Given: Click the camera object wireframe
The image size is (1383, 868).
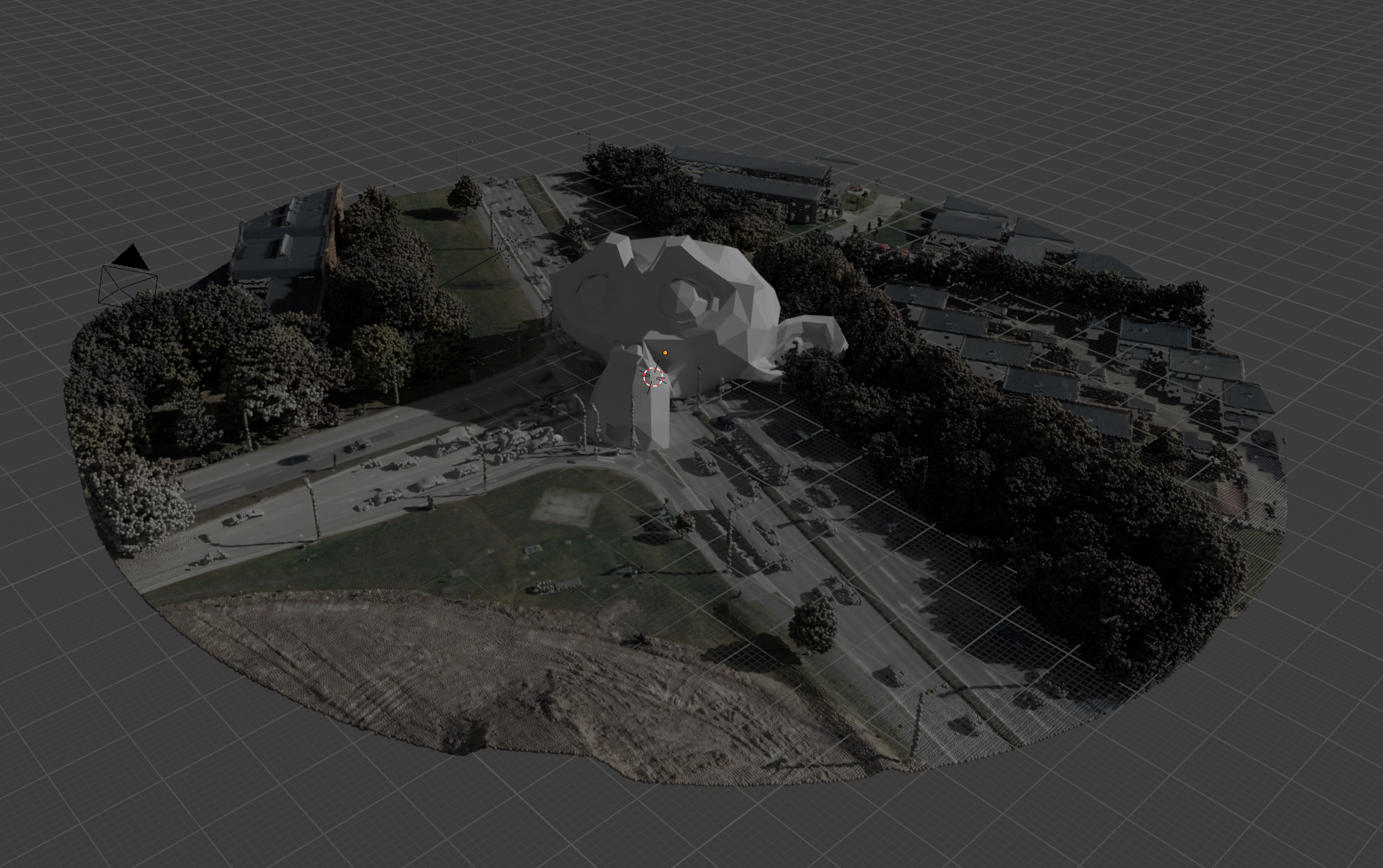Looking at the screenshot, I should pyautogui.click(x=127, y=285).
